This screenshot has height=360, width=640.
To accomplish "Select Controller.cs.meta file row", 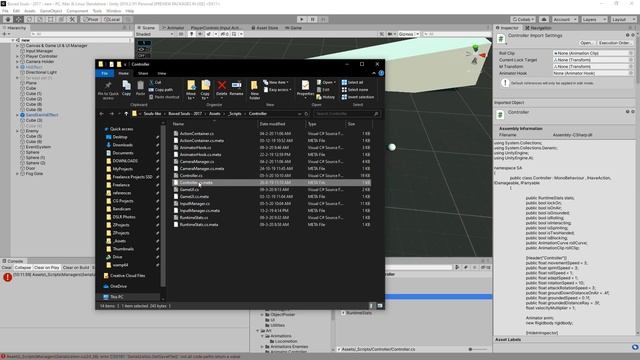I will coord(271,183).
